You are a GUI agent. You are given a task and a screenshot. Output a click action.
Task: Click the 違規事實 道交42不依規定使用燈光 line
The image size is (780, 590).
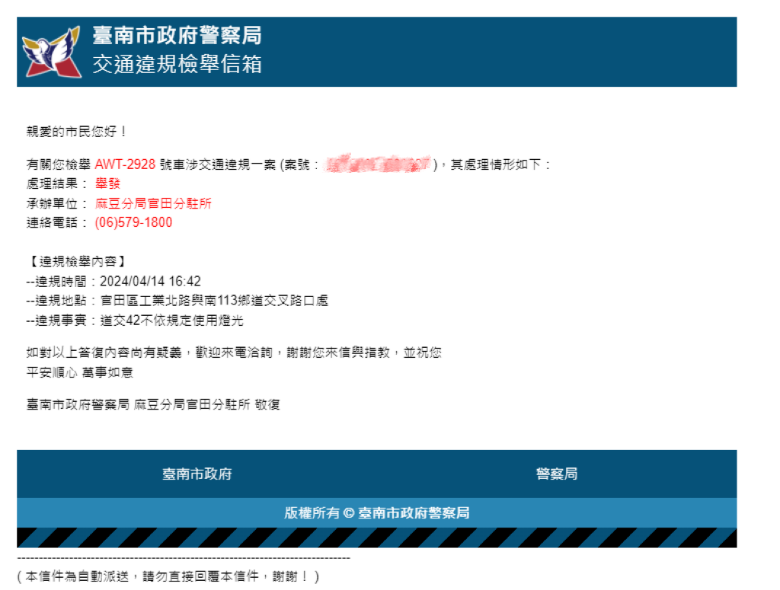click(135, 320)
